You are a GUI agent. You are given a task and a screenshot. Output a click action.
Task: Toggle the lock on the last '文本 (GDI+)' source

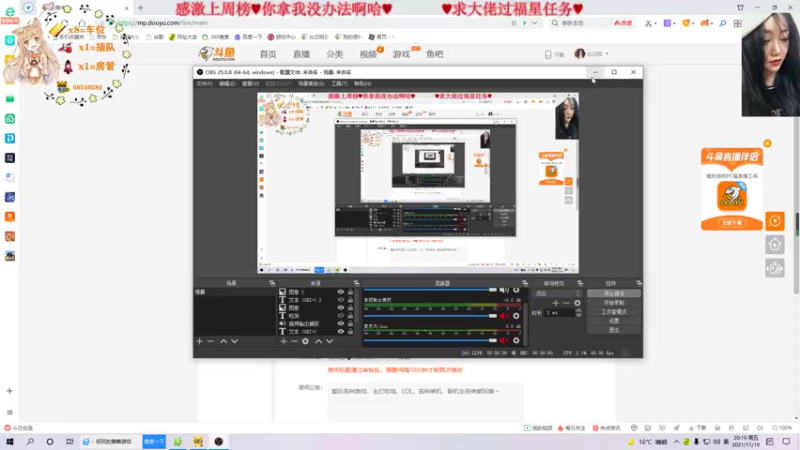[x=350, y=332]
